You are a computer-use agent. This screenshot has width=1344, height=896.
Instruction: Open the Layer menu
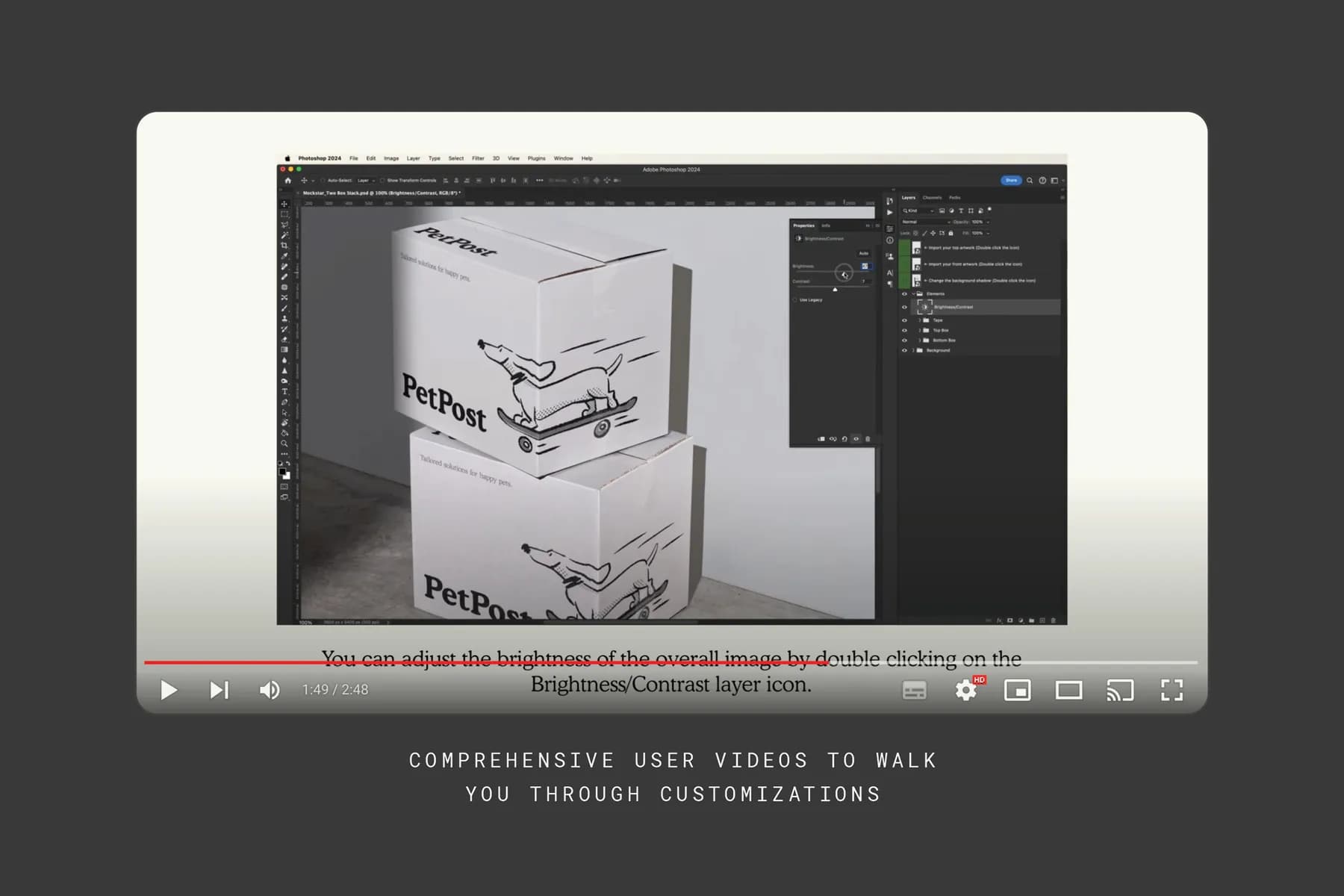413,158
